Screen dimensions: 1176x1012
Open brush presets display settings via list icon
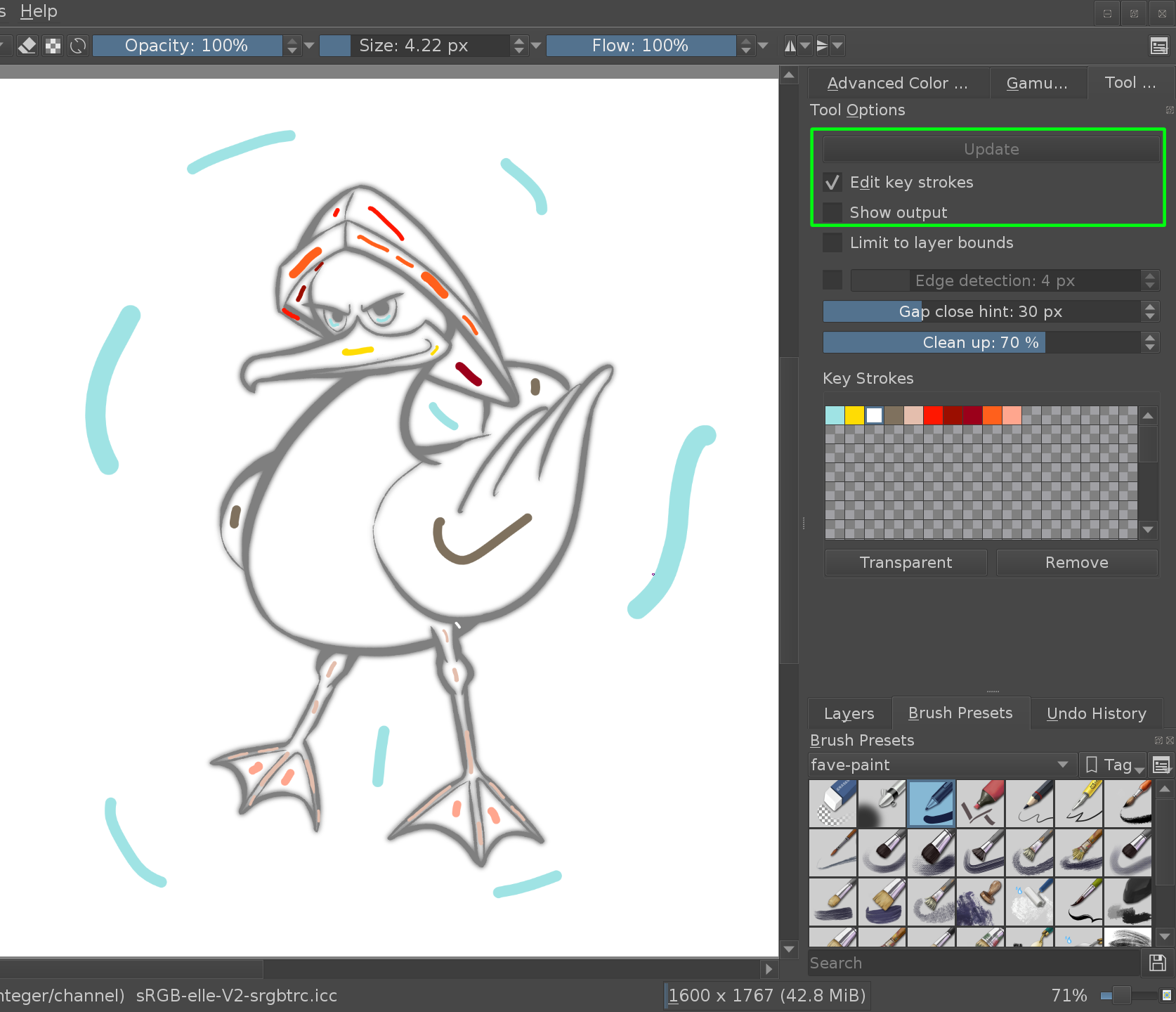tap(1161, 765)
